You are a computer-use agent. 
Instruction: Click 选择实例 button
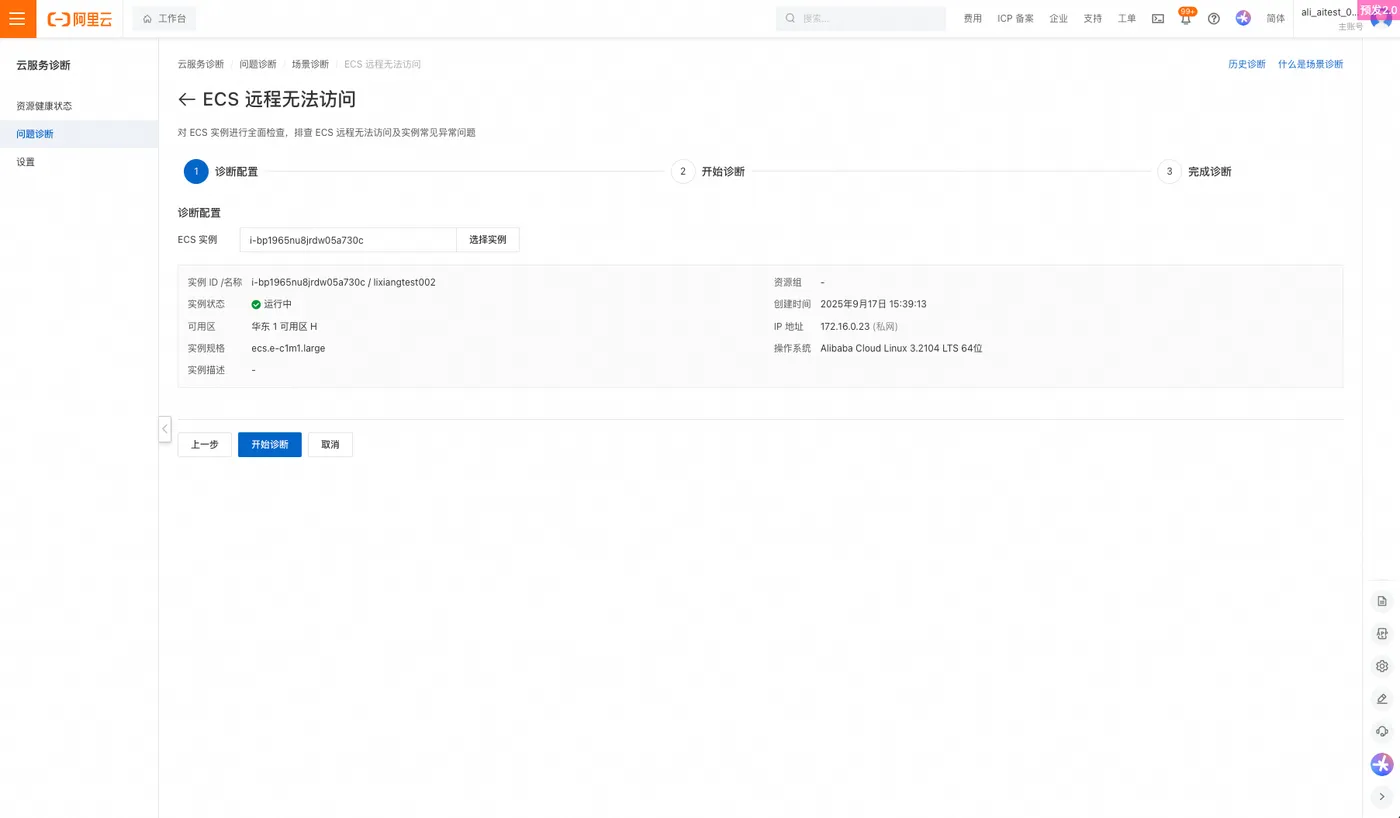click(x=488, y=240)
